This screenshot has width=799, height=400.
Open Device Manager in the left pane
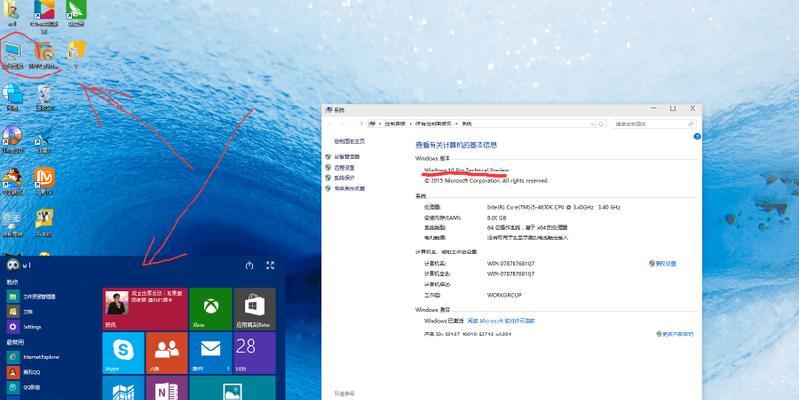click(347, 157)
